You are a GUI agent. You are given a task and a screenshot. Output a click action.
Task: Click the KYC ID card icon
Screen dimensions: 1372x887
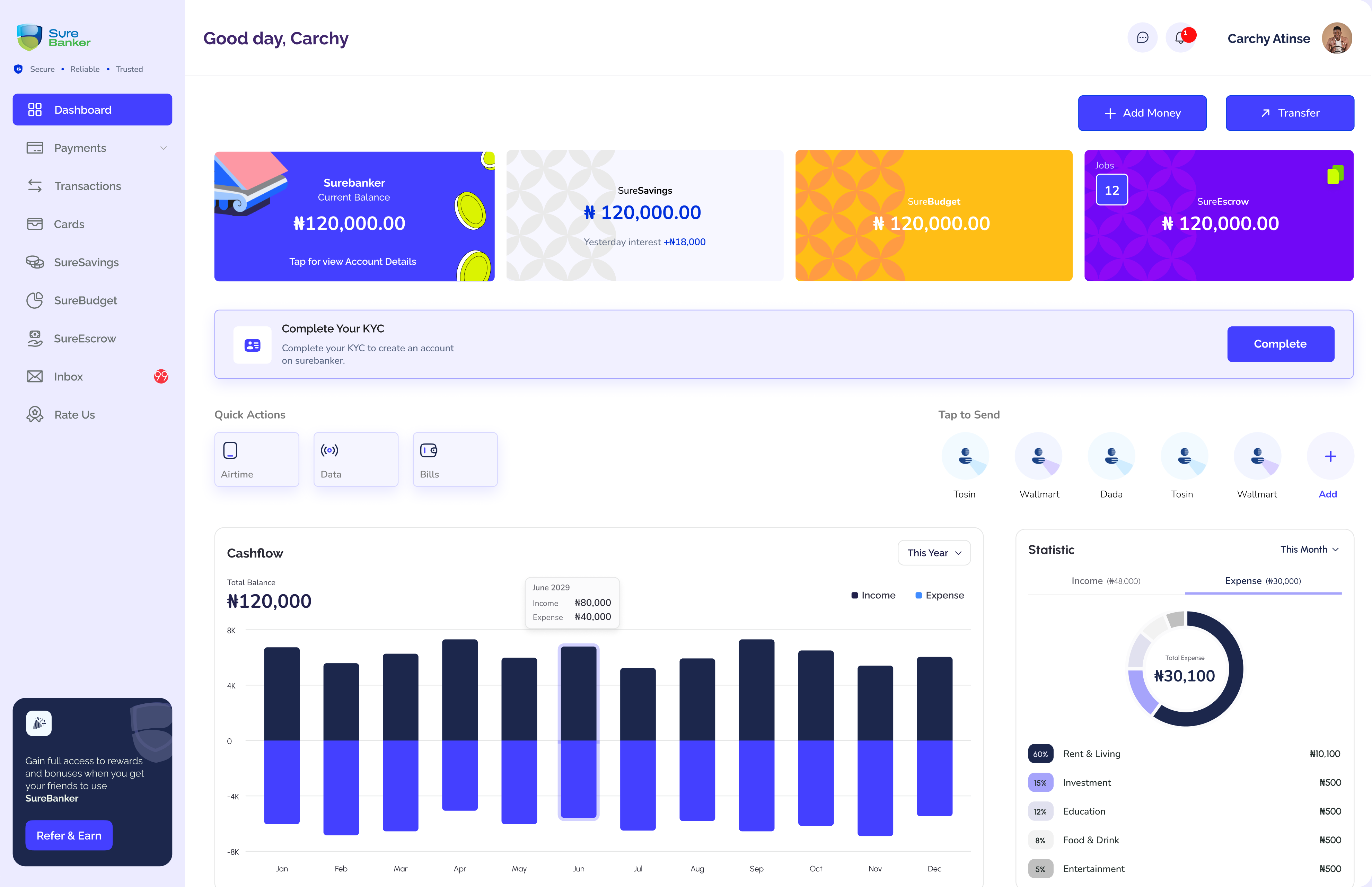click(252, 345)
